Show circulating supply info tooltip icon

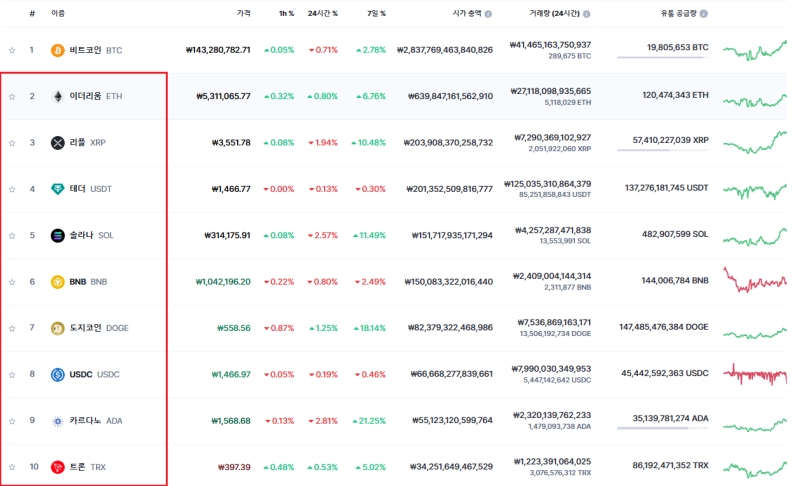[x=704, y=14]
